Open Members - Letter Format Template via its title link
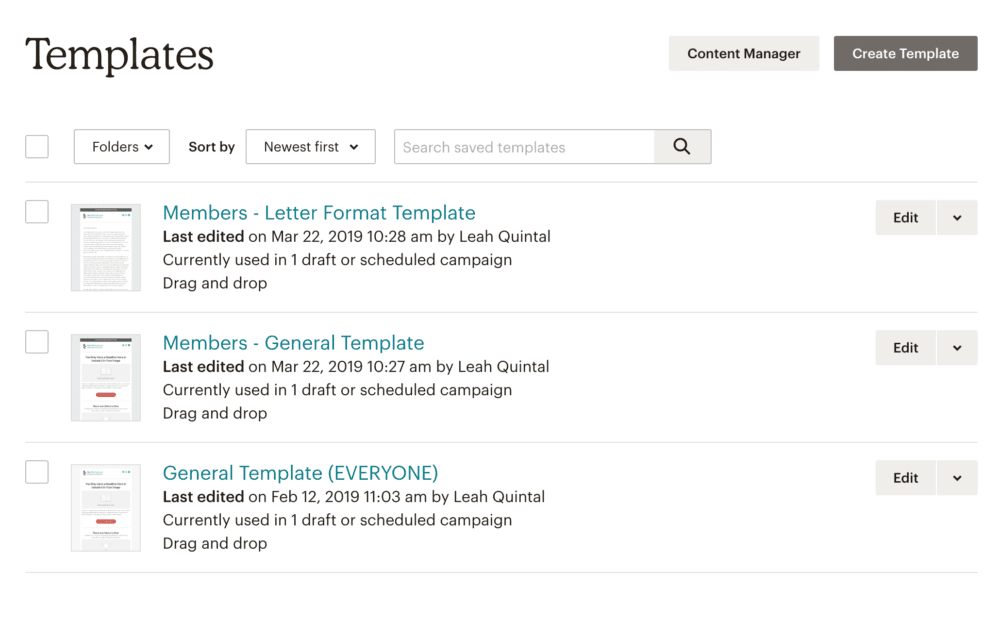This screenshot has height=639, width=1000. tap(319, 212)
